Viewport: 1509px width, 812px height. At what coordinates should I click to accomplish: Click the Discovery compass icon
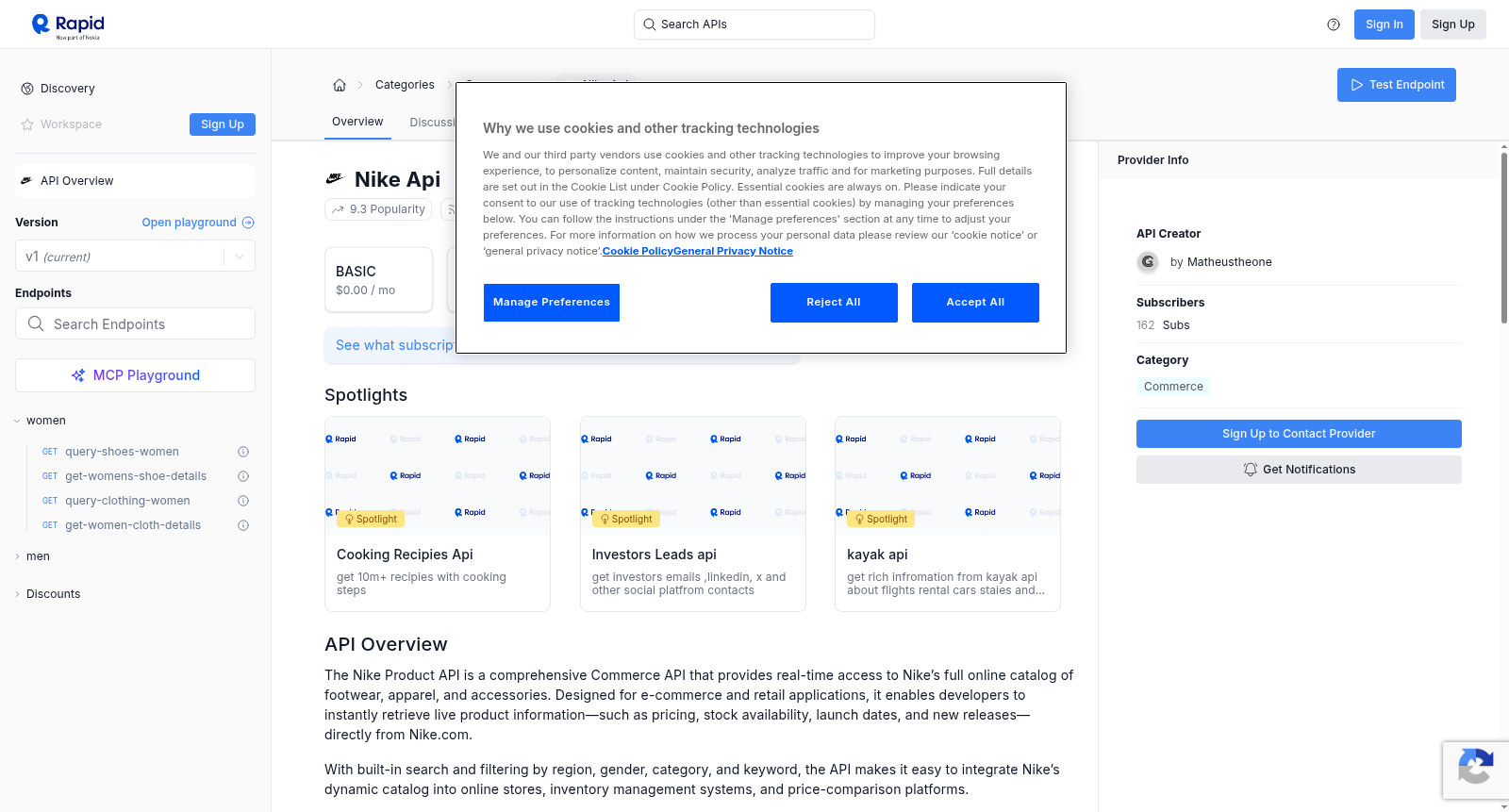pyautogui.click(x=27, y=89)
